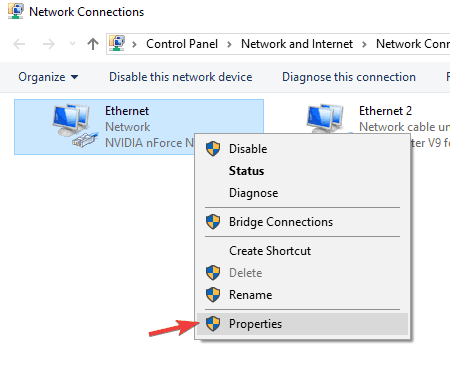Click the Network Connections title bar icon
450x391 pixels.
coord(16,11)
